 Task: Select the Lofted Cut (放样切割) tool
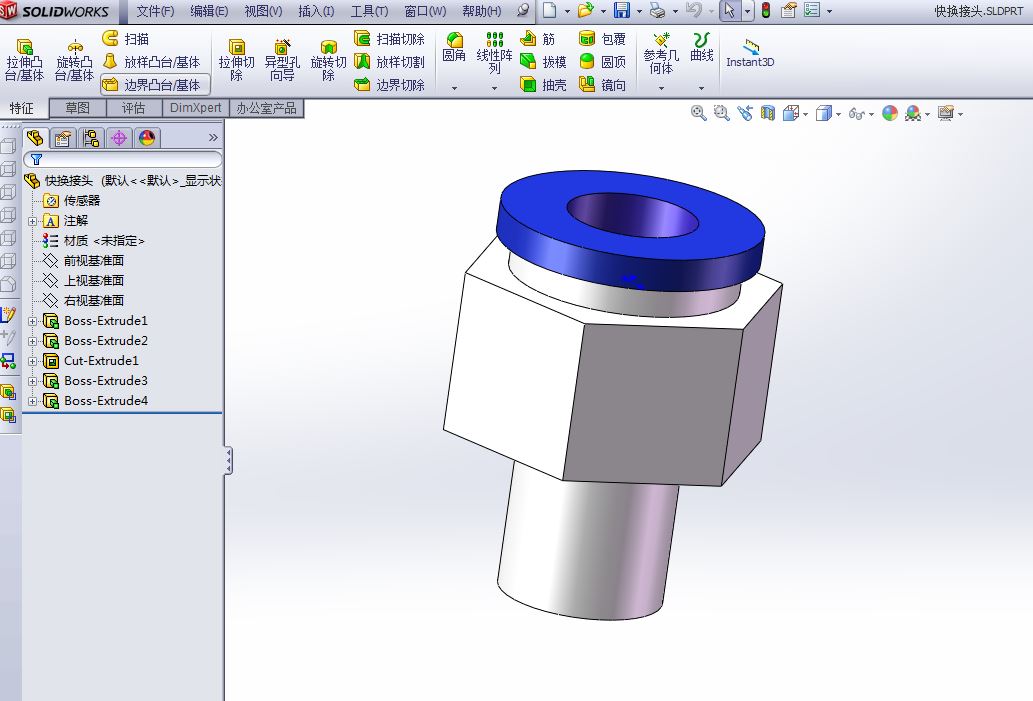[389, 62]
